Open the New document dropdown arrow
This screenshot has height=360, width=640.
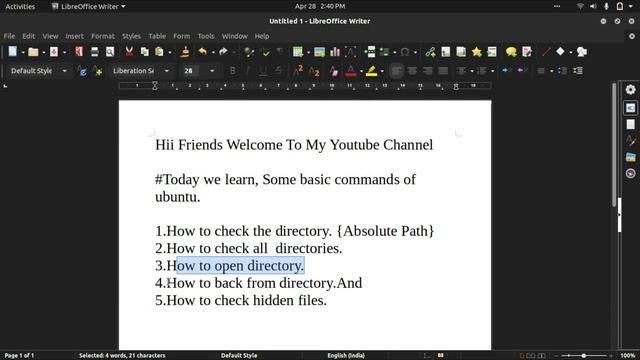click(23, 52)
